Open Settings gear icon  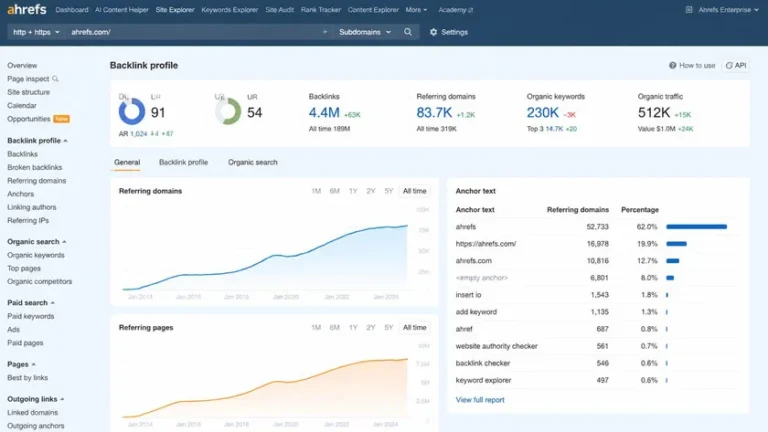point(433,32)
